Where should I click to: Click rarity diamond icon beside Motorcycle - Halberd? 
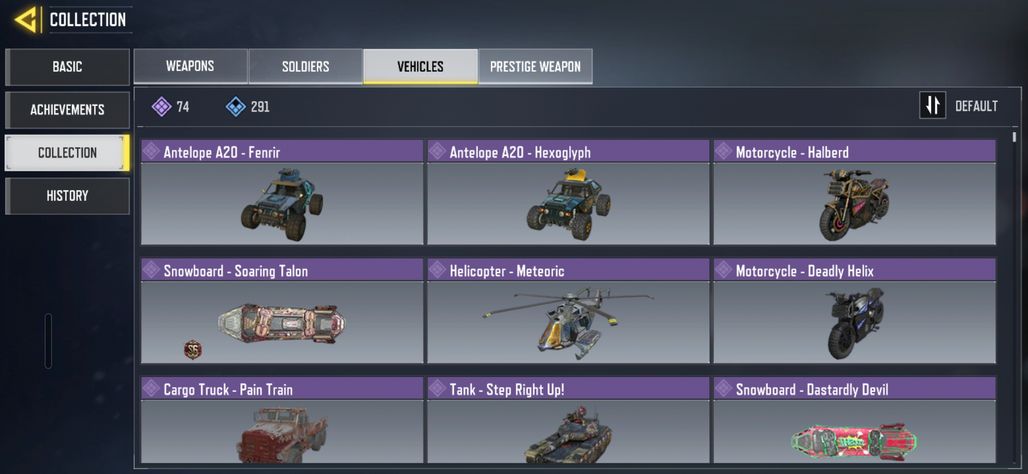724,152
